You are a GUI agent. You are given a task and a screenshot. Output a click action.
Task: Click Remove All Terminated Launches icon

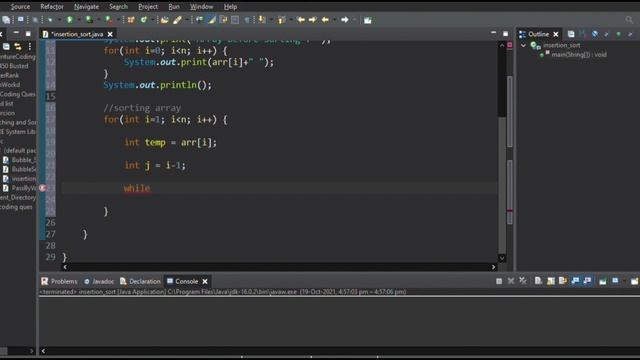pos(523,281)
